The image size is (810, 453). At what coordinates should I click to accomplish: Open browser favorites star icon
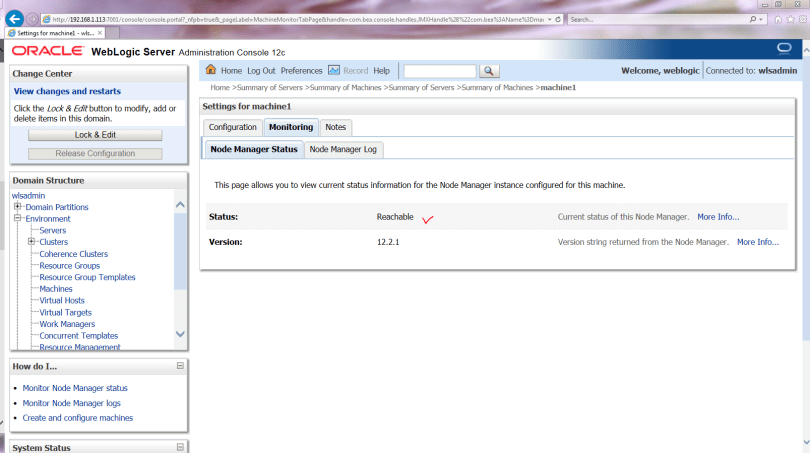[790, 19]
